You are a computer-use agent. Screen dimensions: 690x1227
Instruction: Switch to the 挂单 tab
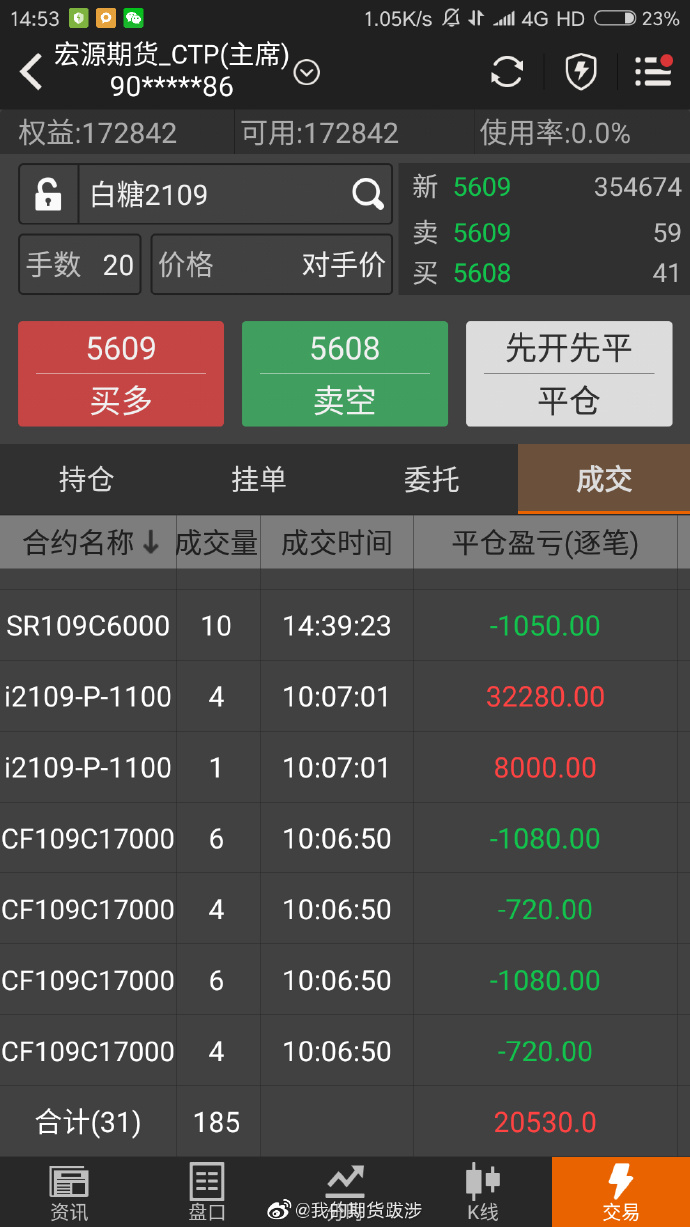point(259,479)
